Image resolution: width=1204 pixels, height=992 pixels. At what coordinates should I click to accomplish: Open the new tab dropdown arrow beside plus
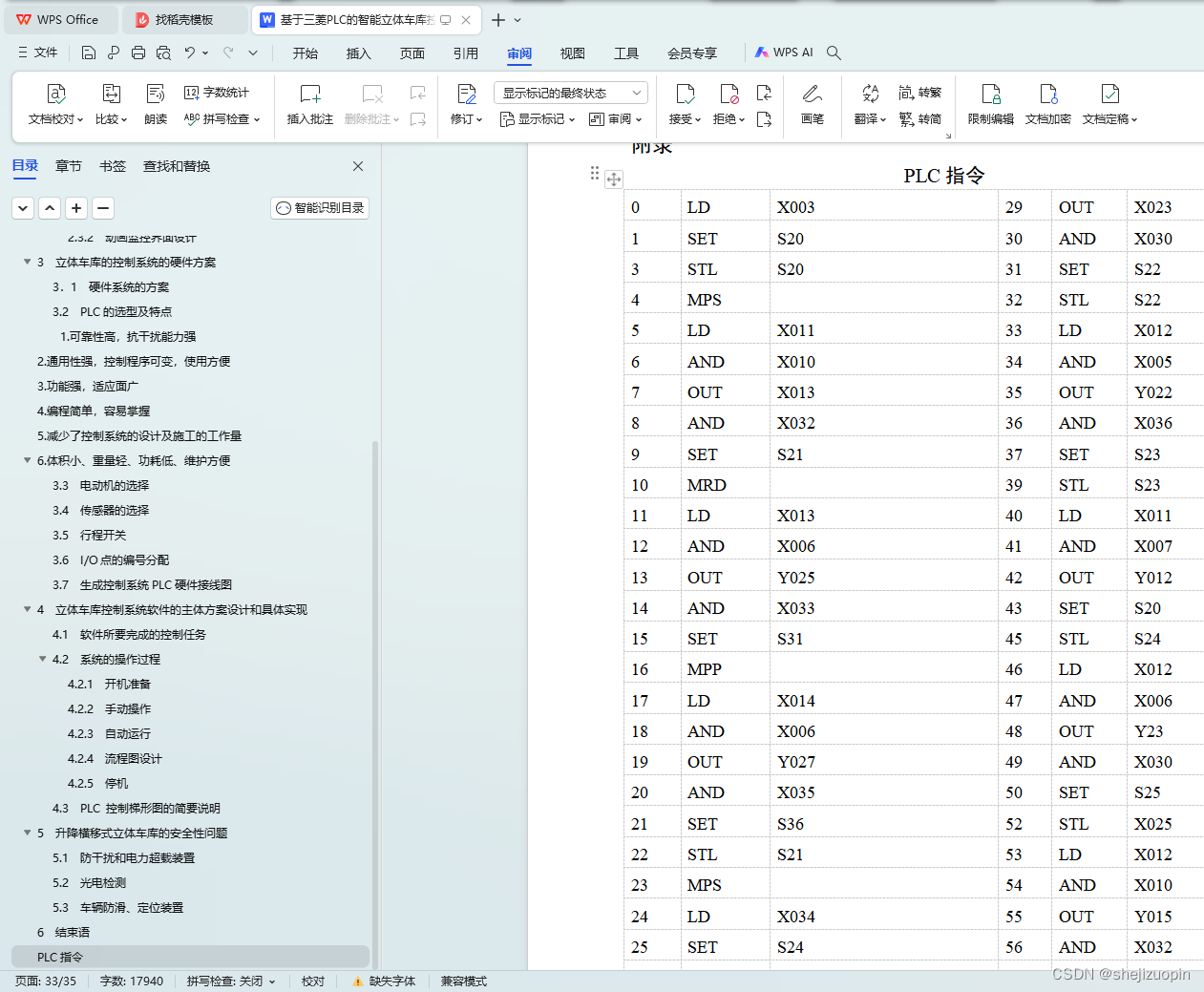(x=518, y=20)
